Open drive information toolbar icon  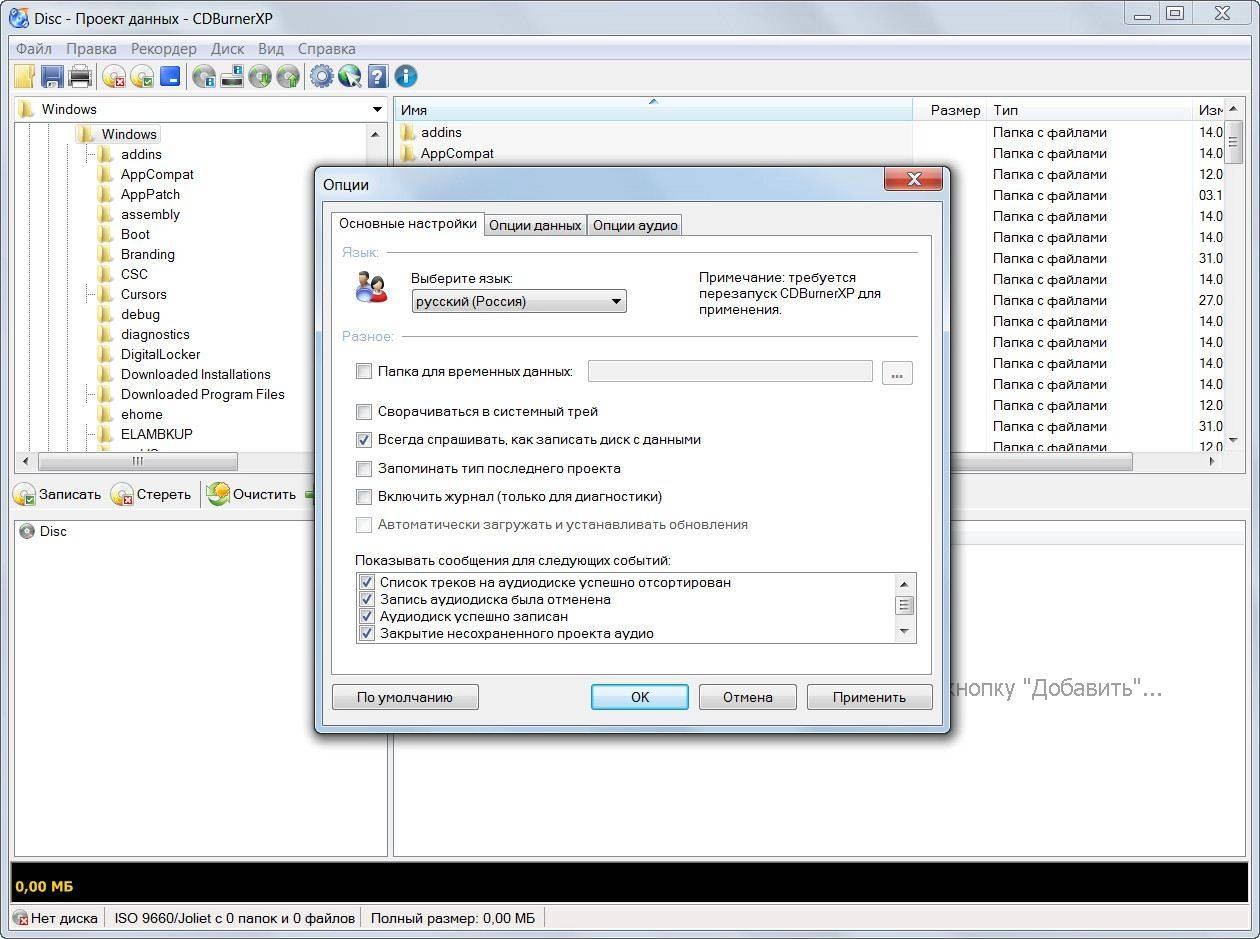pos(232,76)
